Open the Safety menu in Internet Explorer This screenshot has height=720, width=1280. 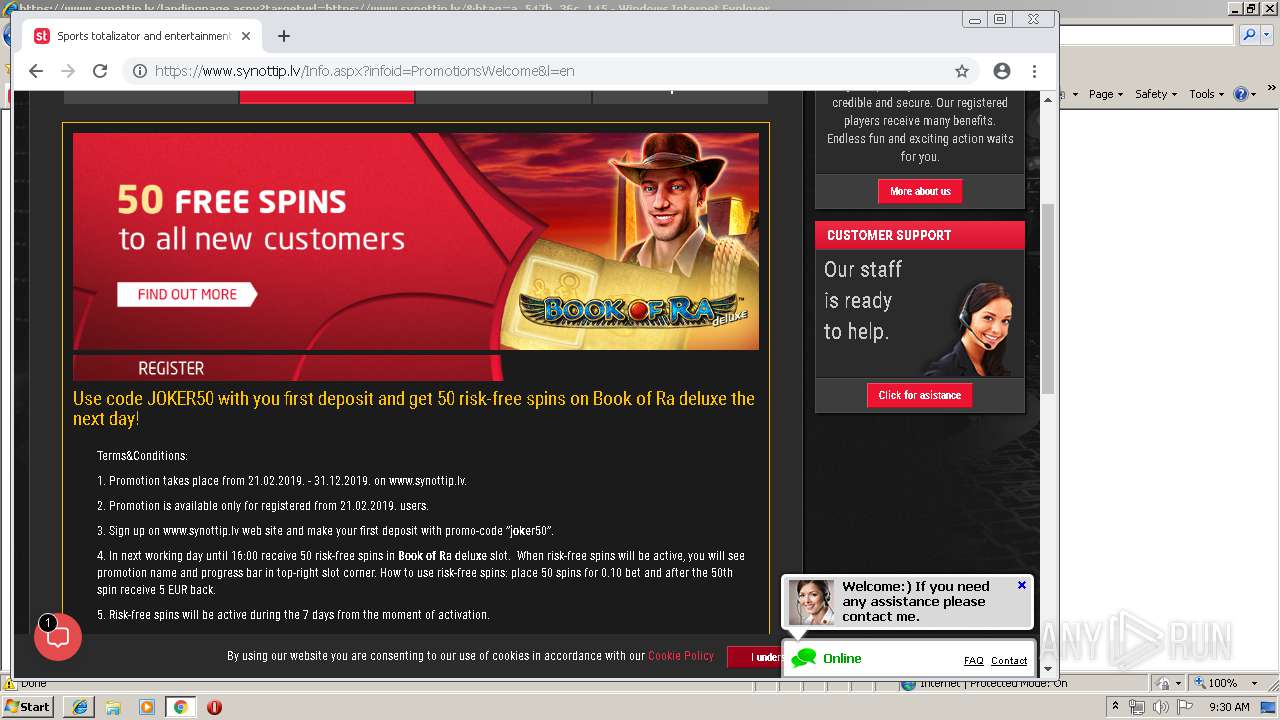click(1156, 94)
